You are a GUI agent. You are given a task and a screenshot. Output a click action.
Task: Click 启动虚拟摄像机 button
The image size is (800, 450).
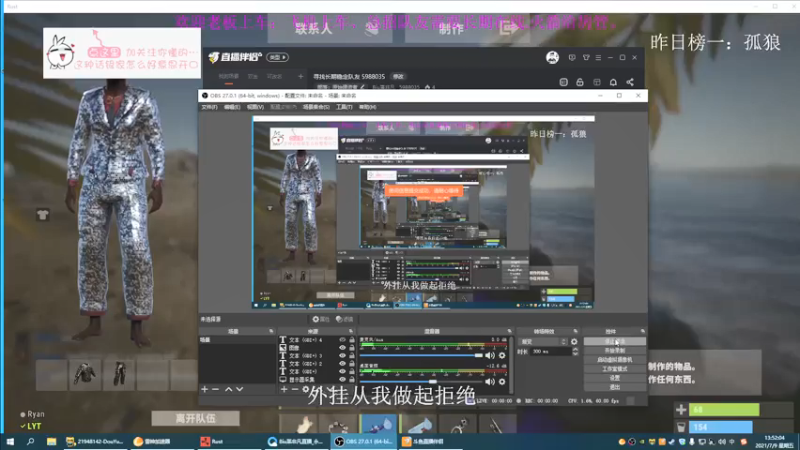click(x=615, y=360)
